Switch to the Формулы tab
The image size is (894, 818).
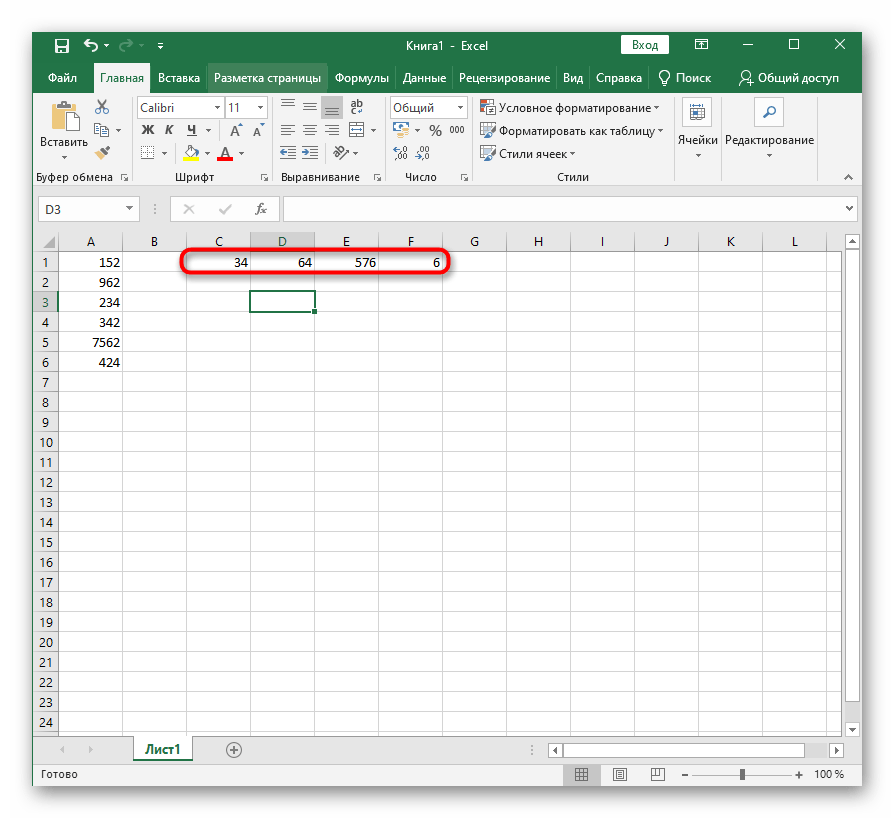(x=361, y=78)
